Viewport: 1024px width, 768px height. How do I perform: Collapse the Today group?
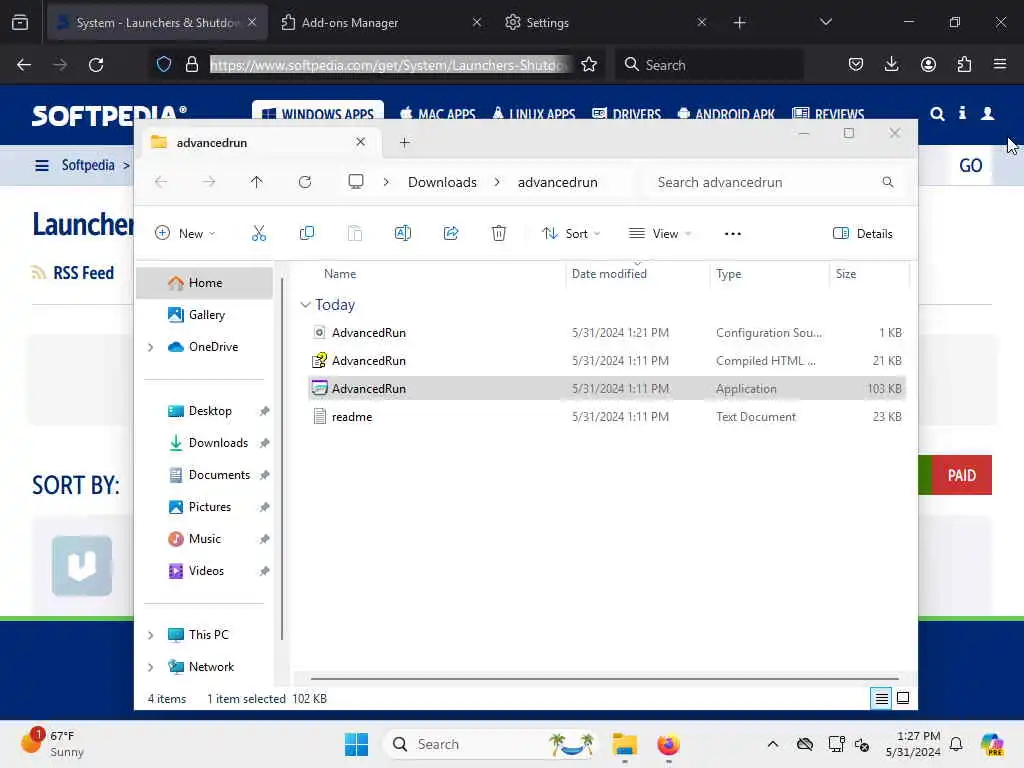coord(305,305)
